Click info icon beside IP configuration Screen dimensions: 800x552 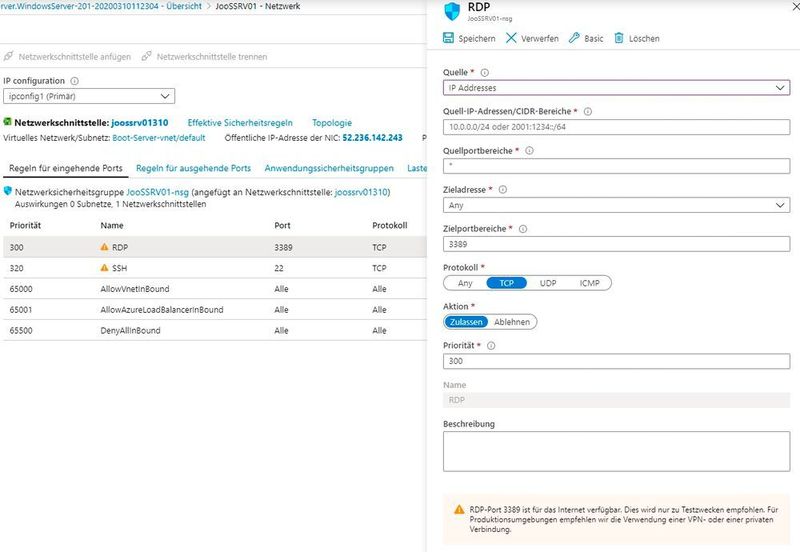[74, 81]
